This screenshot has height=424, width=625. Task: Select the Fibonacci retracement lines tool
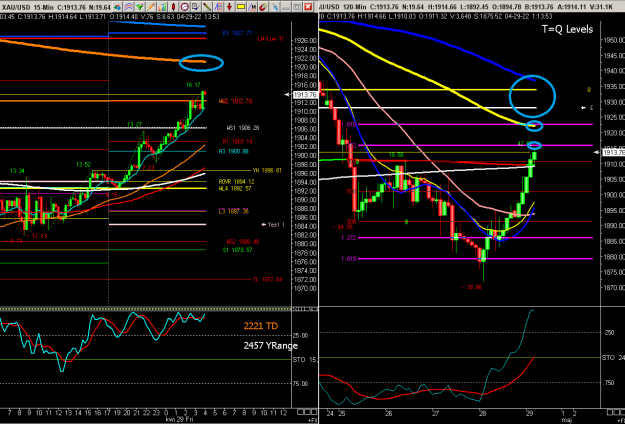[x=218, y=7]
